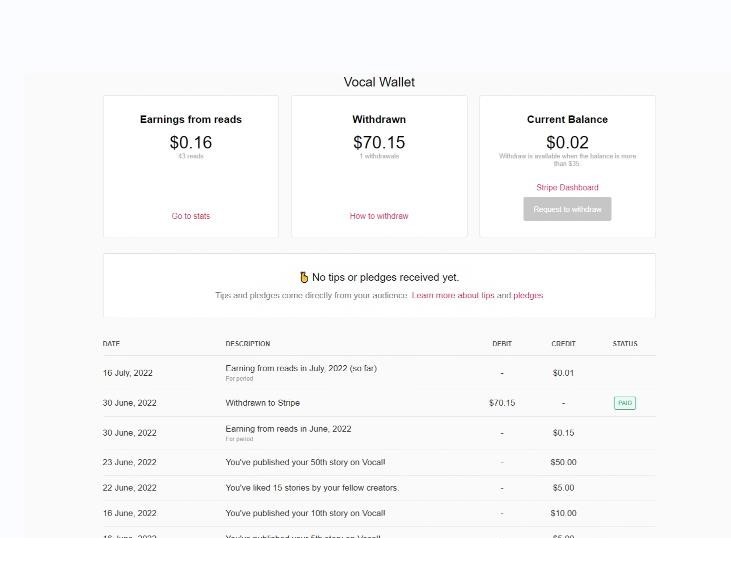The image size is (731, 561).
Task: Open the Stripe Dashboard link
Action: (567, 187)
